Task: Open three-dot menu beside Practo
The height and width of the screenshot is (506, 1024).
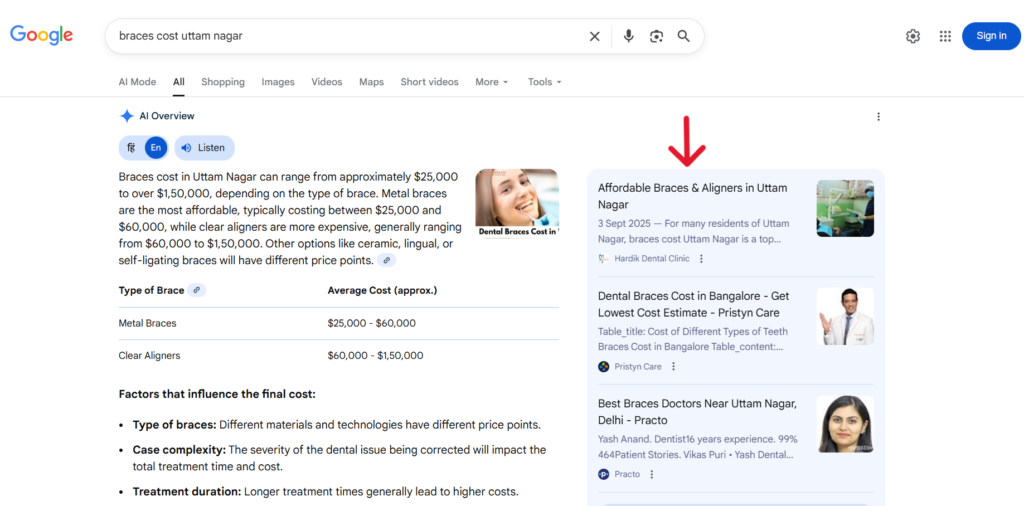Action: point(652,474)
